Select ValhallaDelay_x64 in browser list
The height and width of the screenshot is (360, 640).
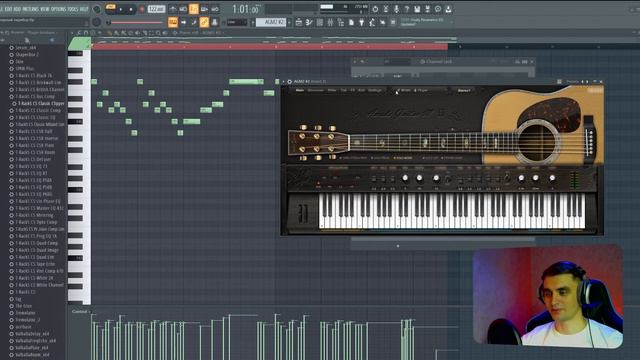(32, 333)
